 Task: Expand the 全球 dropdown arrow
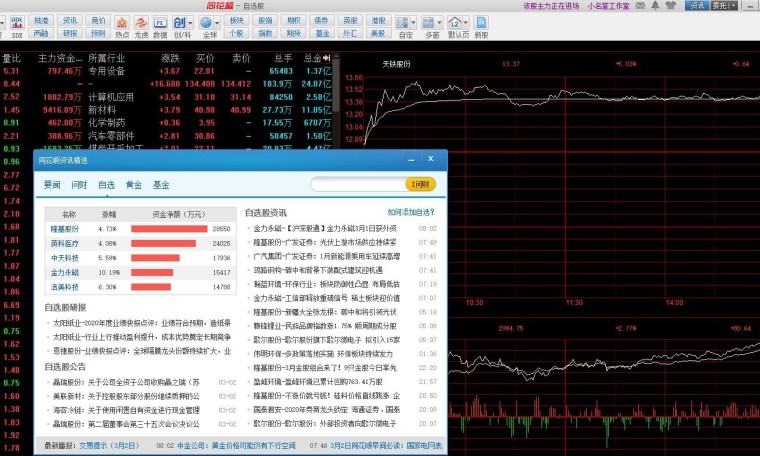point(217,23)
